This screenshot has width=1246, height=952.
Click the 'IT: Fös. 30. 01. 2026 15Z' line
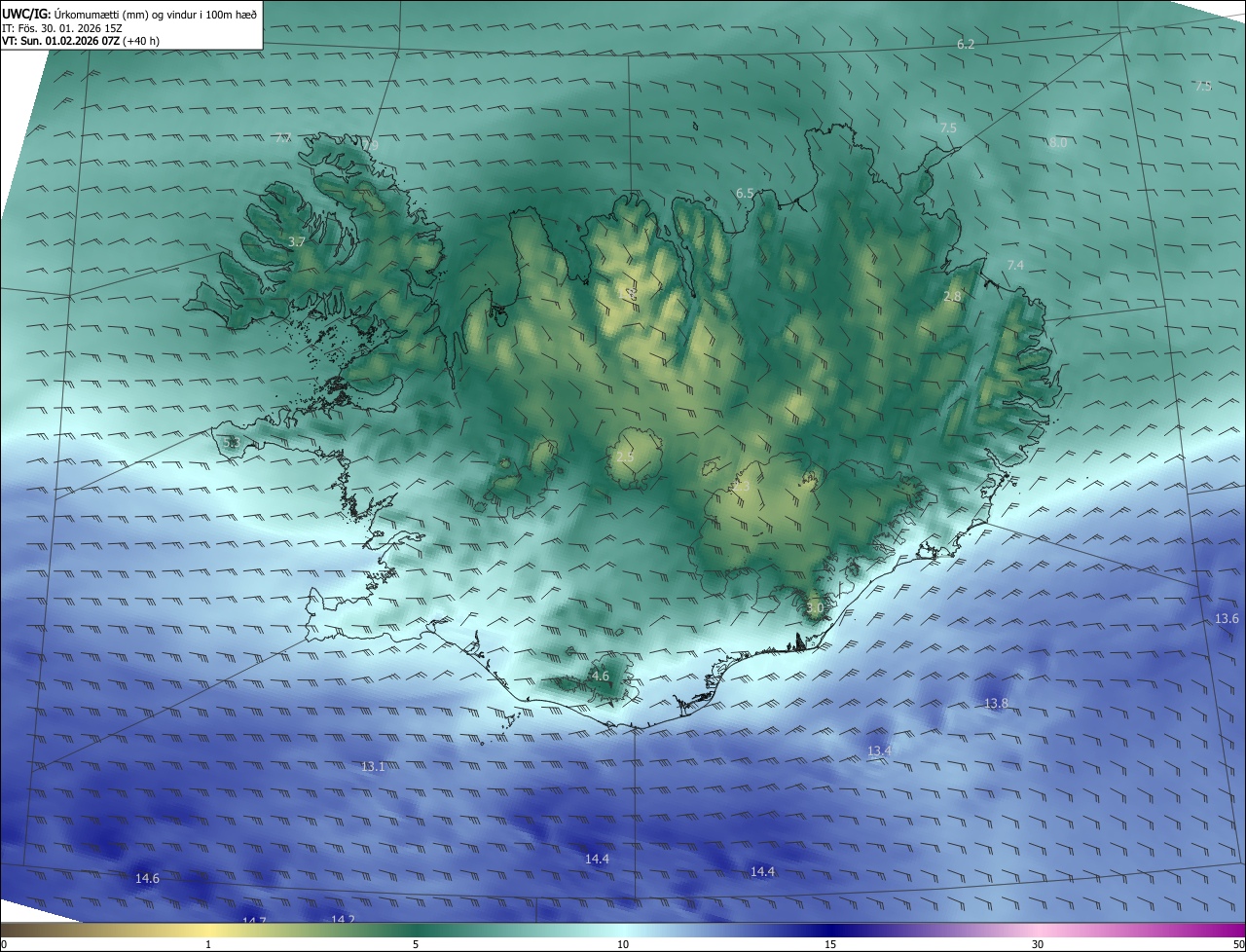(62, 28)
